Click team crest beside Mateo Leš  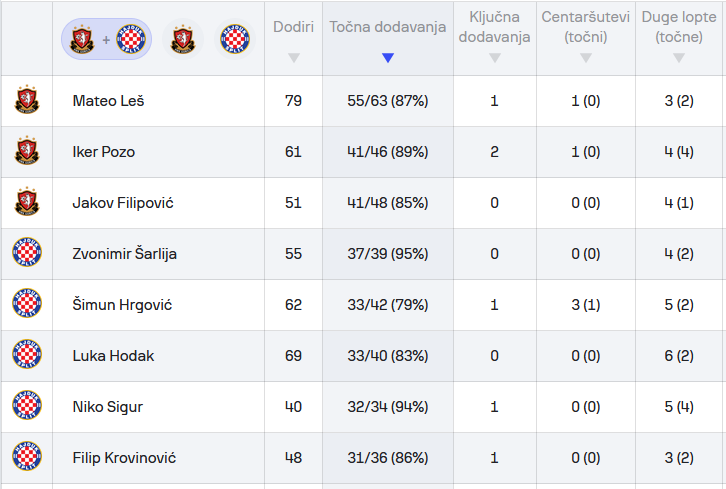(x=27, y=101)
